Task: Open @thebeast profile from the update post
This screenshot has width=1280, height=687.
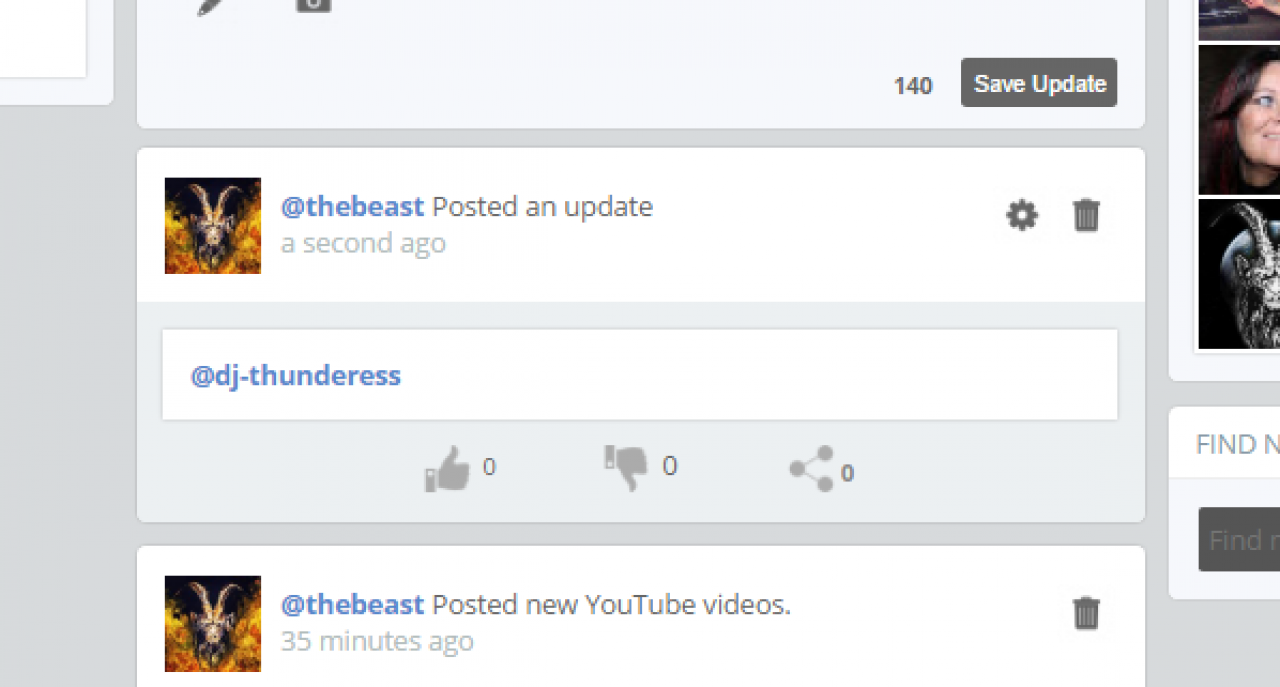Action: [353, 207]
